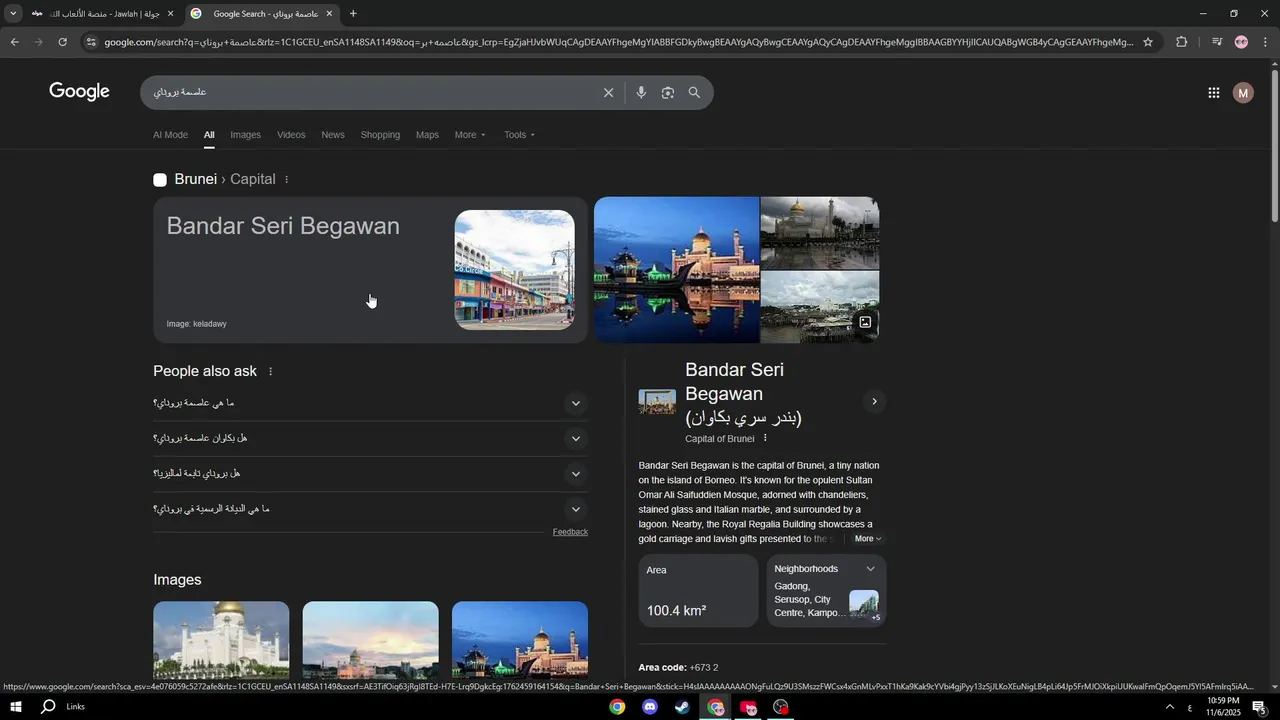Image resolution: width=1280 pixels, height=720 pixels.
Task: Start voice search with the microphone icon
Action: 641,93
